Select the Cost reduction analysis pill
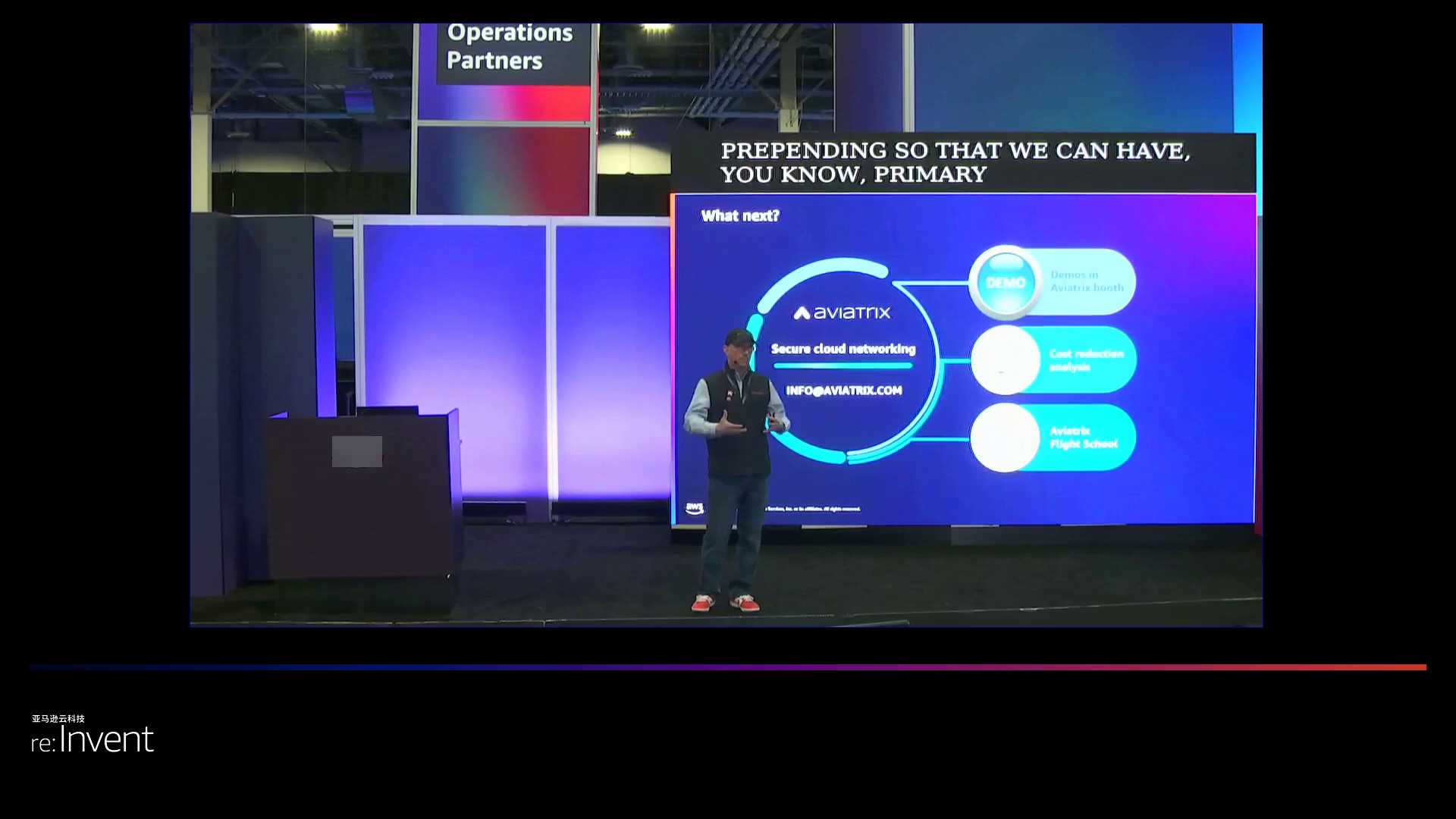Viewport: 1456px width, 819px height. click(1086, 360)
